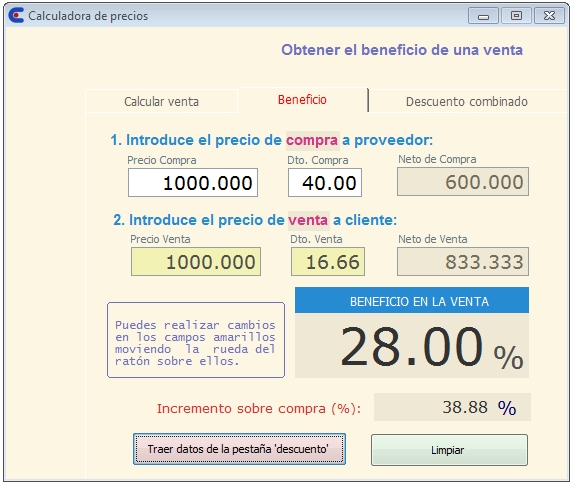Open the Descuento combinado tab
Screen dimensions: 576x487
click(x=467, y=101)
